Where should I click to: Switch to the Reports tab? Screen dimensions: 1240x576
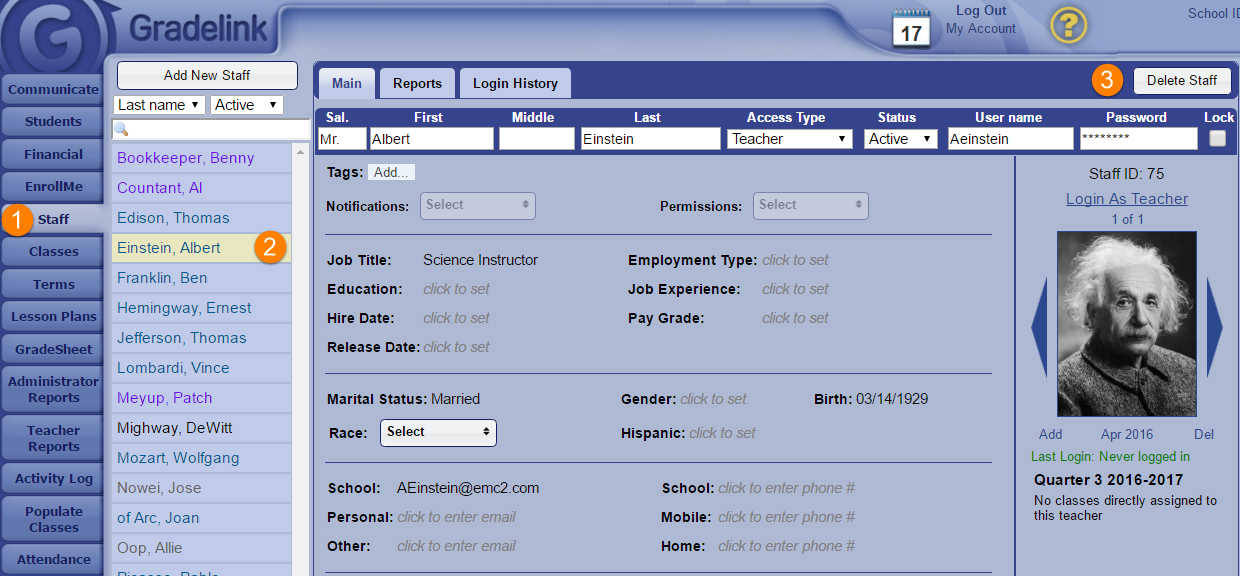(417, 83)
